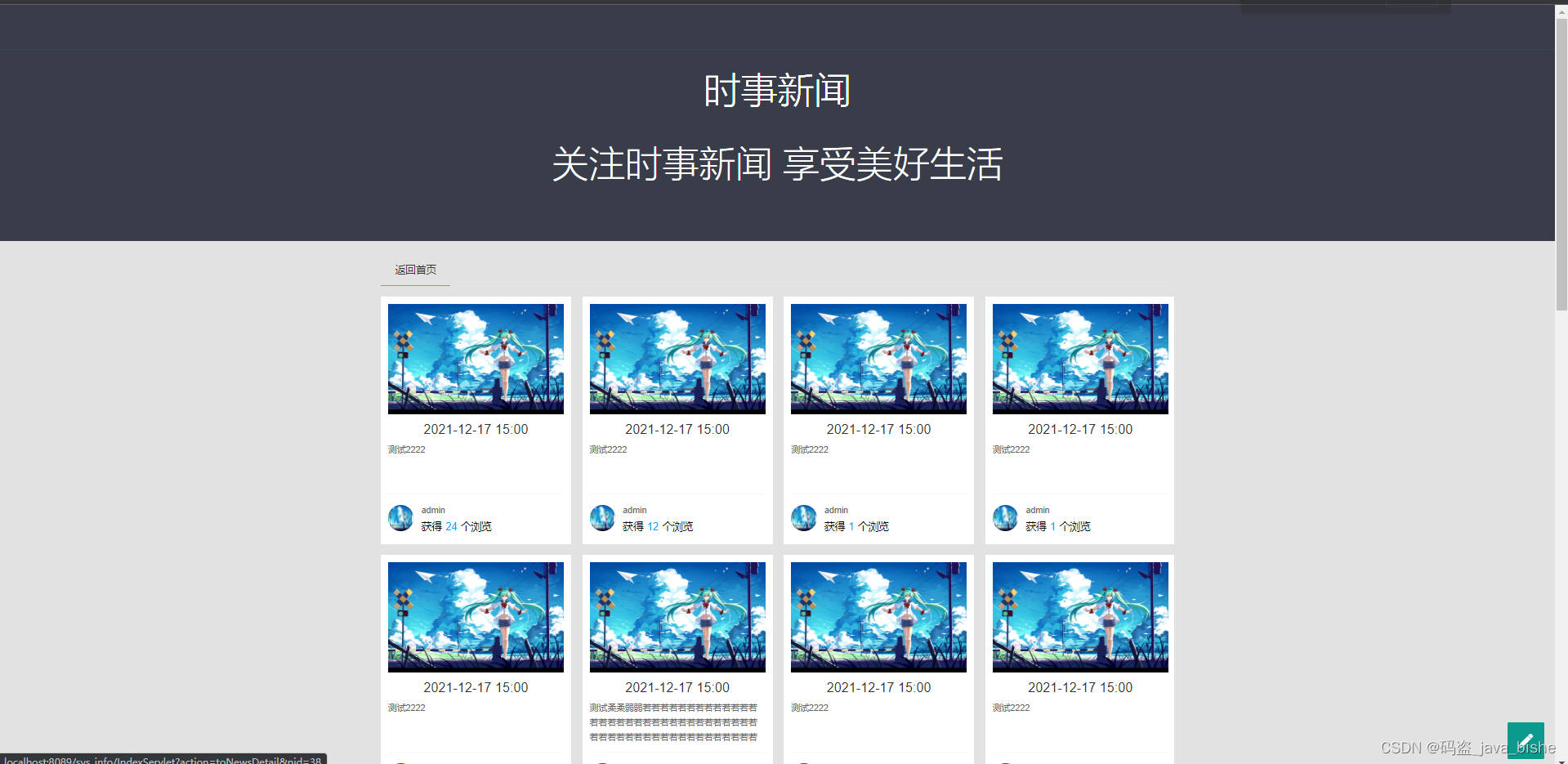Screen dimensions: 1568x764
Task: Click the 时事新闻 page heading
Action: (x=777, y=90)
